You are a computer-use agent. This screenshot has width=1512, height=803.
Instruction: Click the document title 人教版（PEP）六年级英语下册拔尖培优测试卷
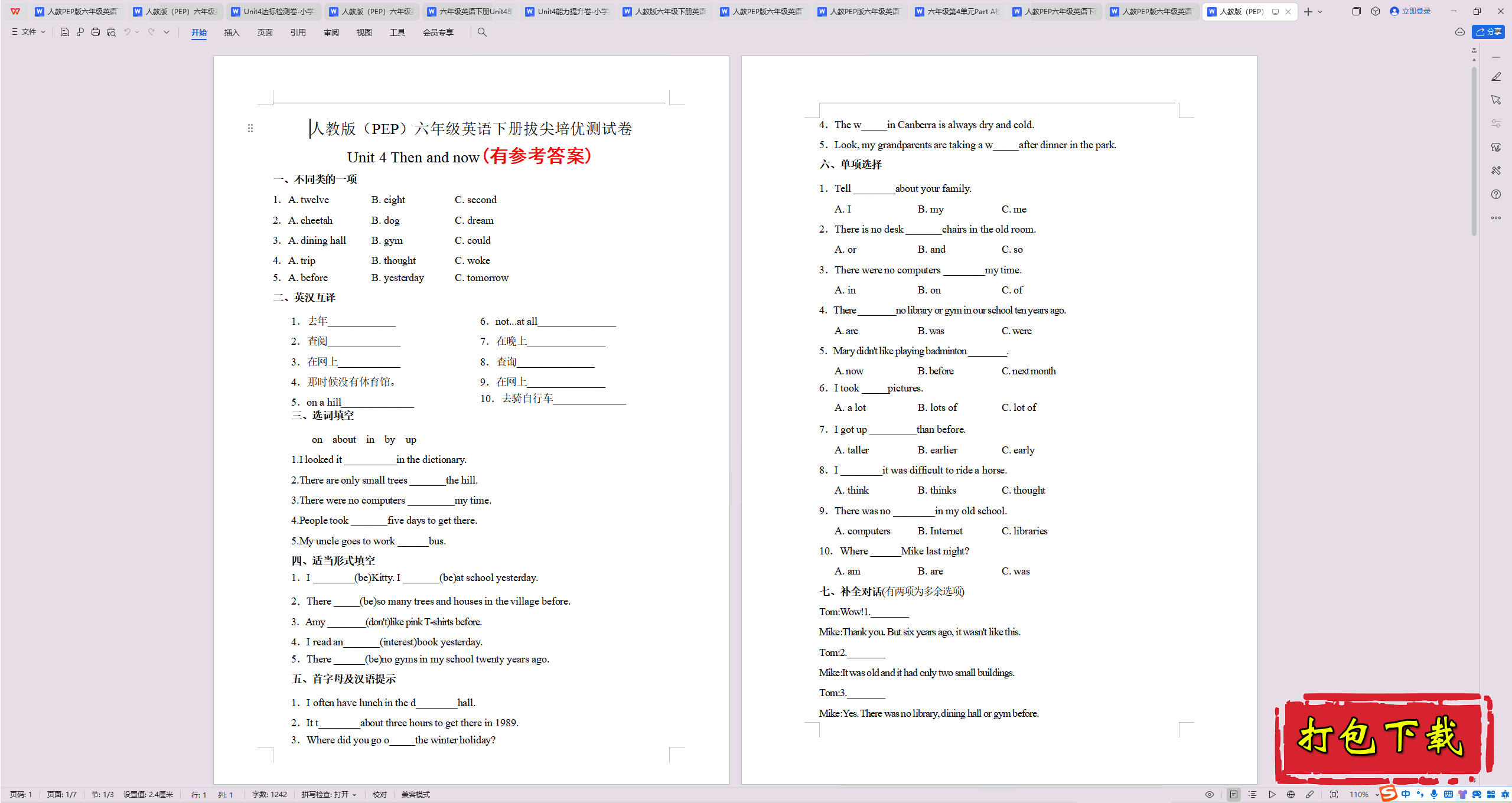point(471,129)
